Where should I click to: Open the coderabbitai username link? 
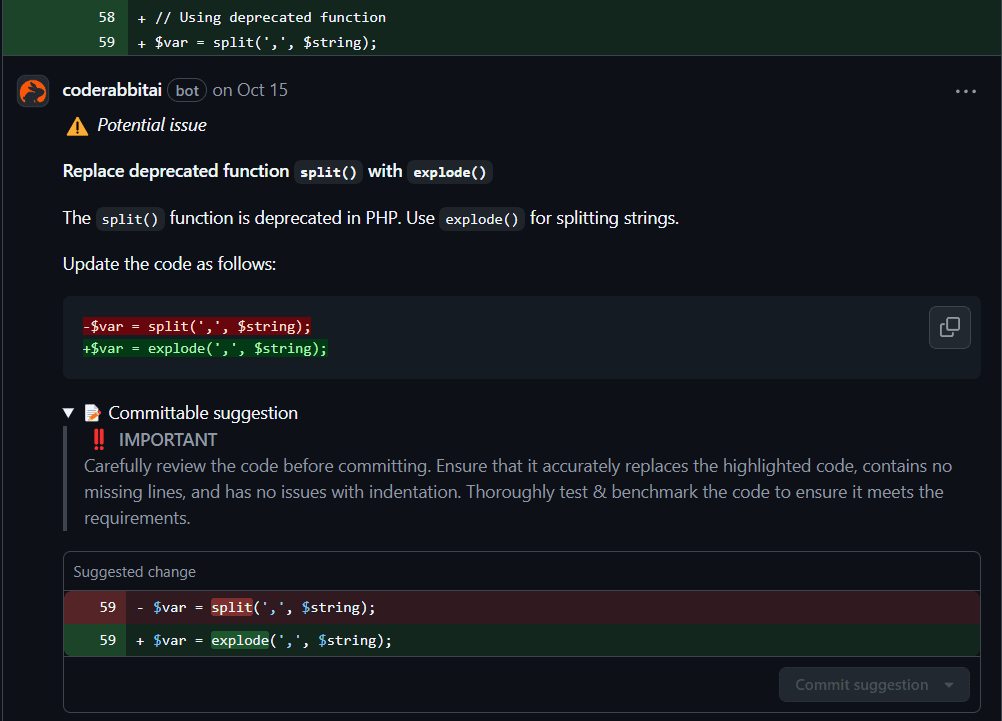click(x=112, y=90)
